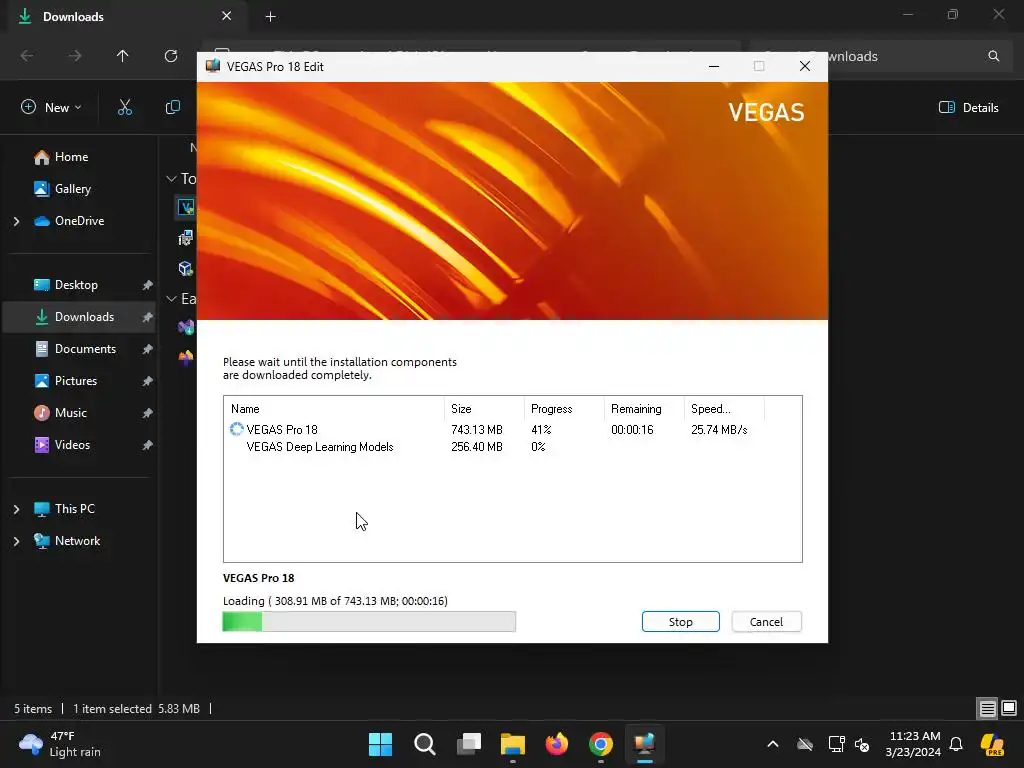
Task: Open the weather widget showing 47°F
Action: 60,744
